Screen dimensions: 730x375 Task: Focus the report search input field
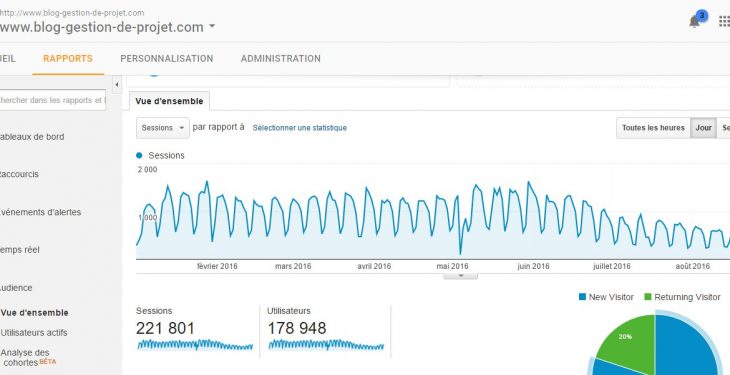(52, 100)
